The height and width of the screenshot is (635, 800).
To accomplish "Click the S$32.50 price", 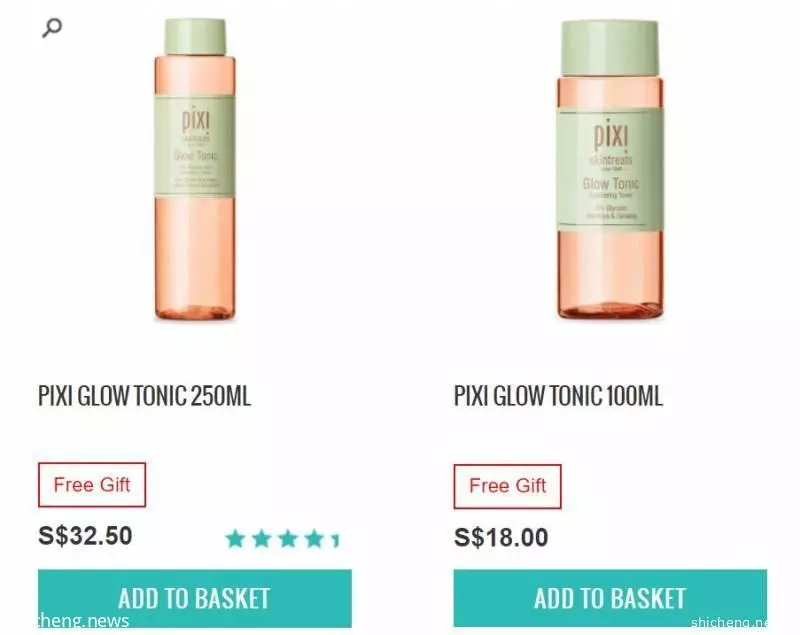I will [85, 536].
